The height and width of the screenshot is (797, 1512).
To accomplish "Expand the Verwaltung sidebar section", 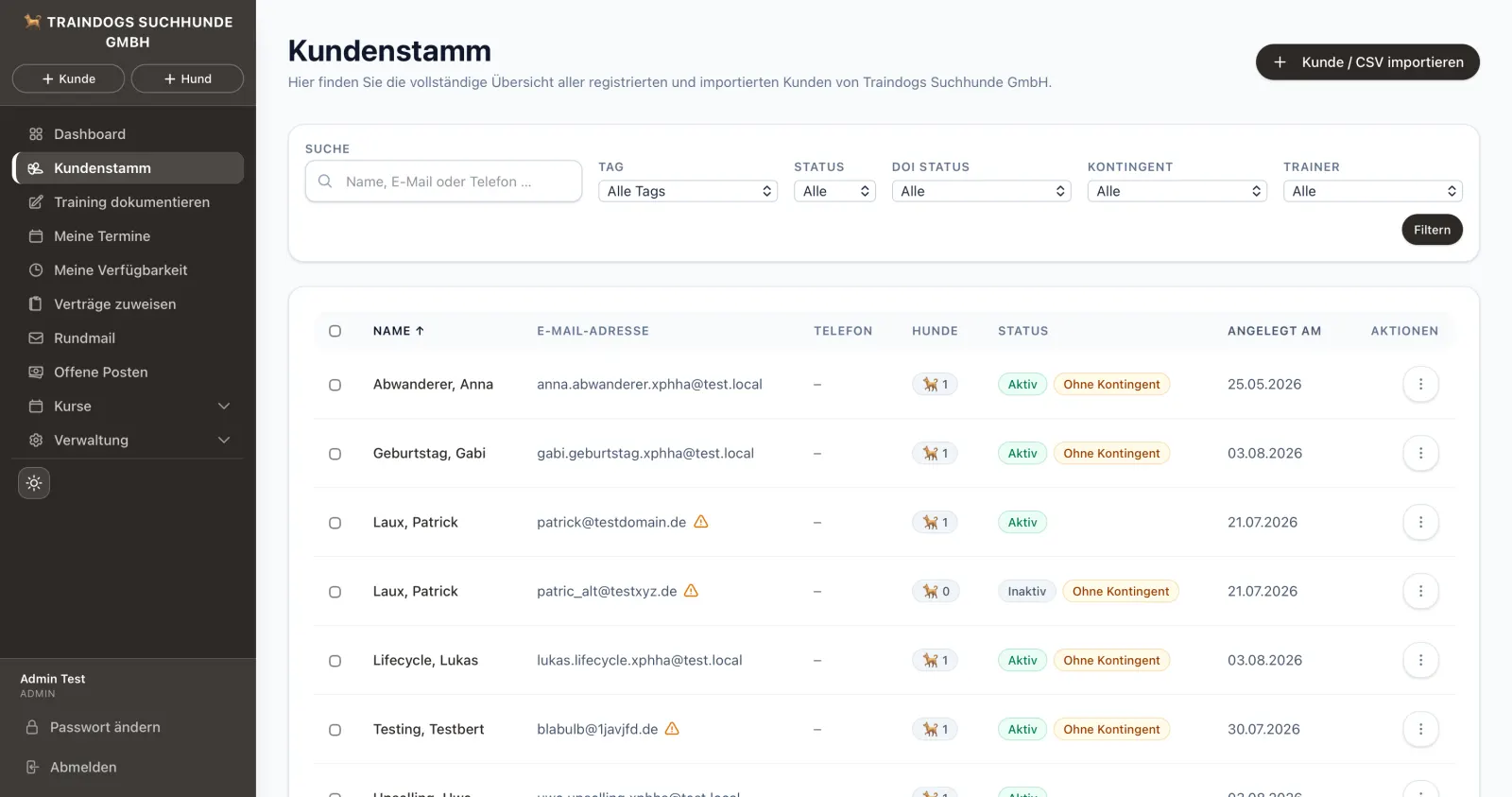I will (x=128, y=441).
